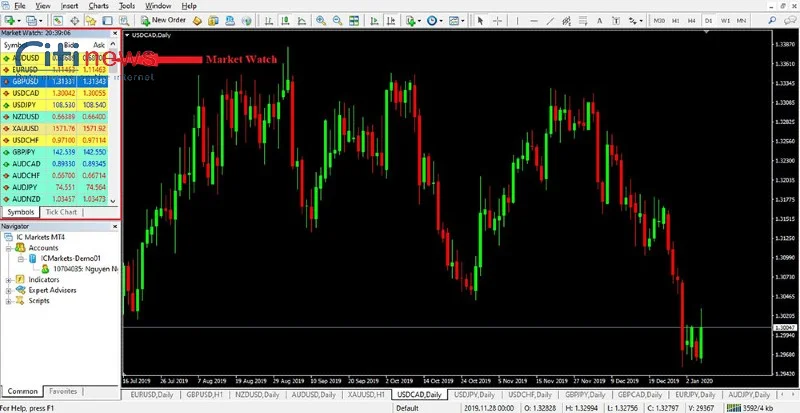Viewport: 800px width, 413px height.
Task: Expand the Scripts tree node
Action: [x=9, y=301]
